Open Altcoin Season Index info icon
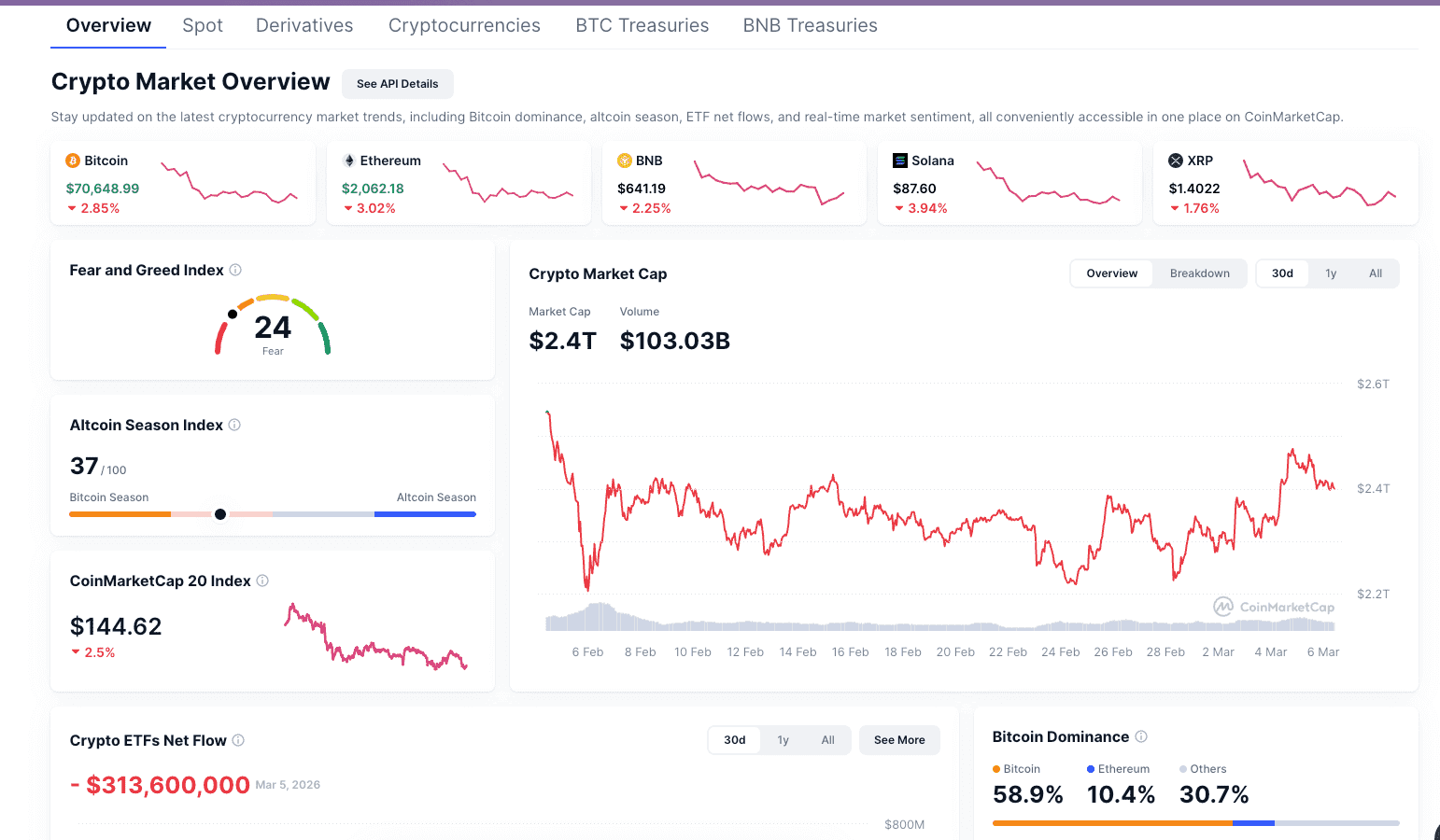The width and height of the screenshot is (1440, 840). tap(234, 425)
